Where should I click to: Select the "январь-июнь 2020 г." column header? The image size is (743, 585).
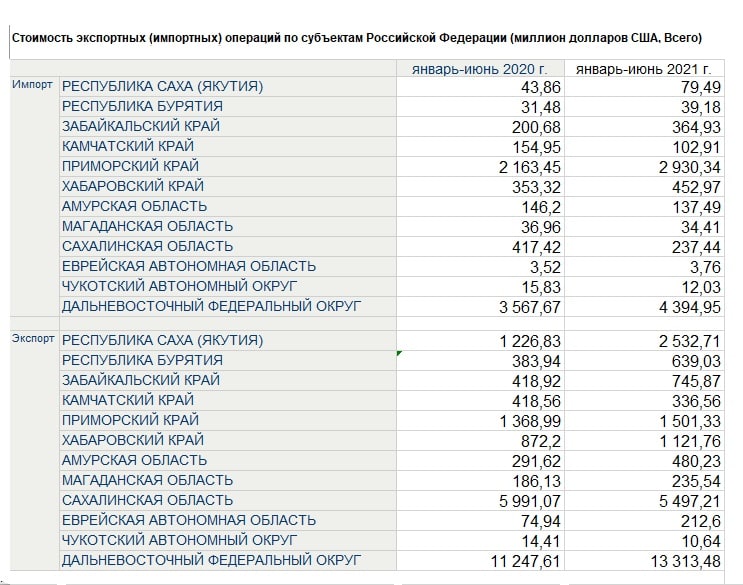click(480, 68)
